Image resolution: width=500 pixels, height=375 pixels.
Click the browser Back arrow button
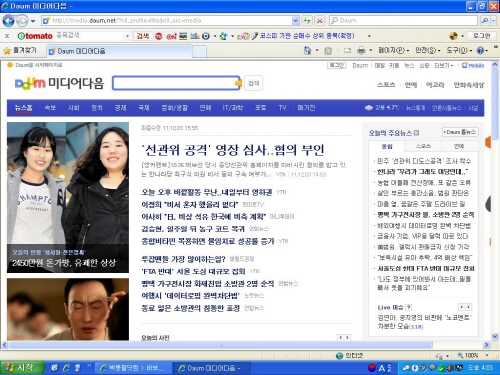click(x=8, y=21)
